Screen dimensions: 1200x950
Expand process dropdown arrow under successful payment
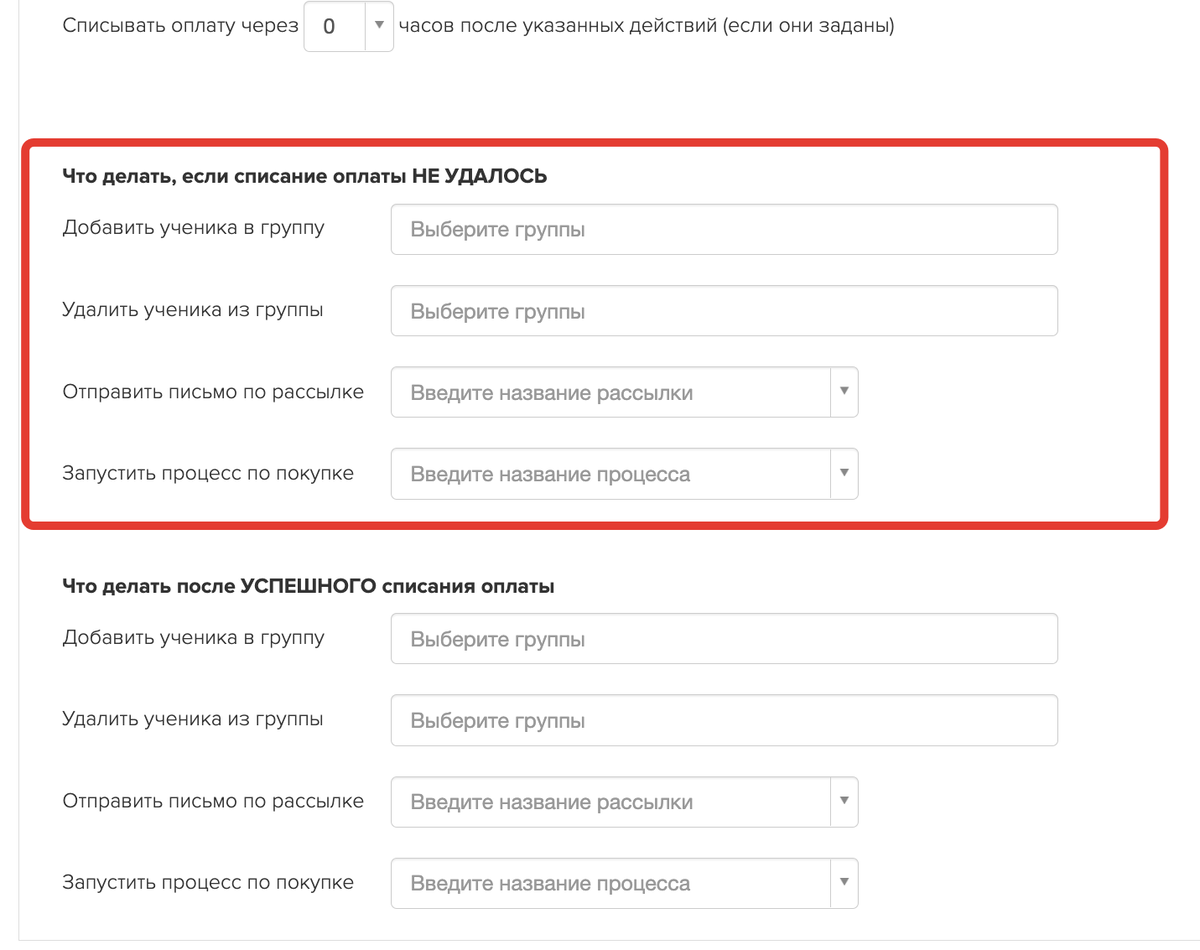coord(844,883)
